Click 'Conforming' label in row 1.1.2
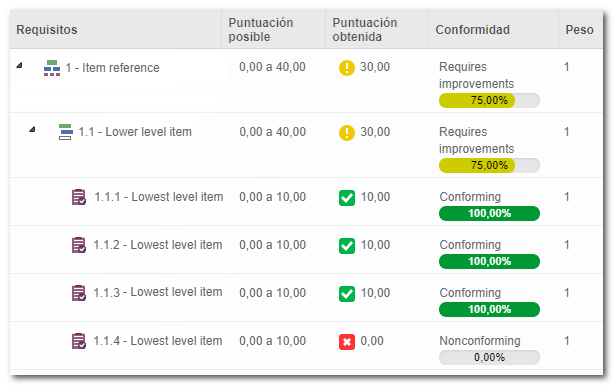This screenshot has width=614, height=386. pyautogui.click(x=470, y=245)
